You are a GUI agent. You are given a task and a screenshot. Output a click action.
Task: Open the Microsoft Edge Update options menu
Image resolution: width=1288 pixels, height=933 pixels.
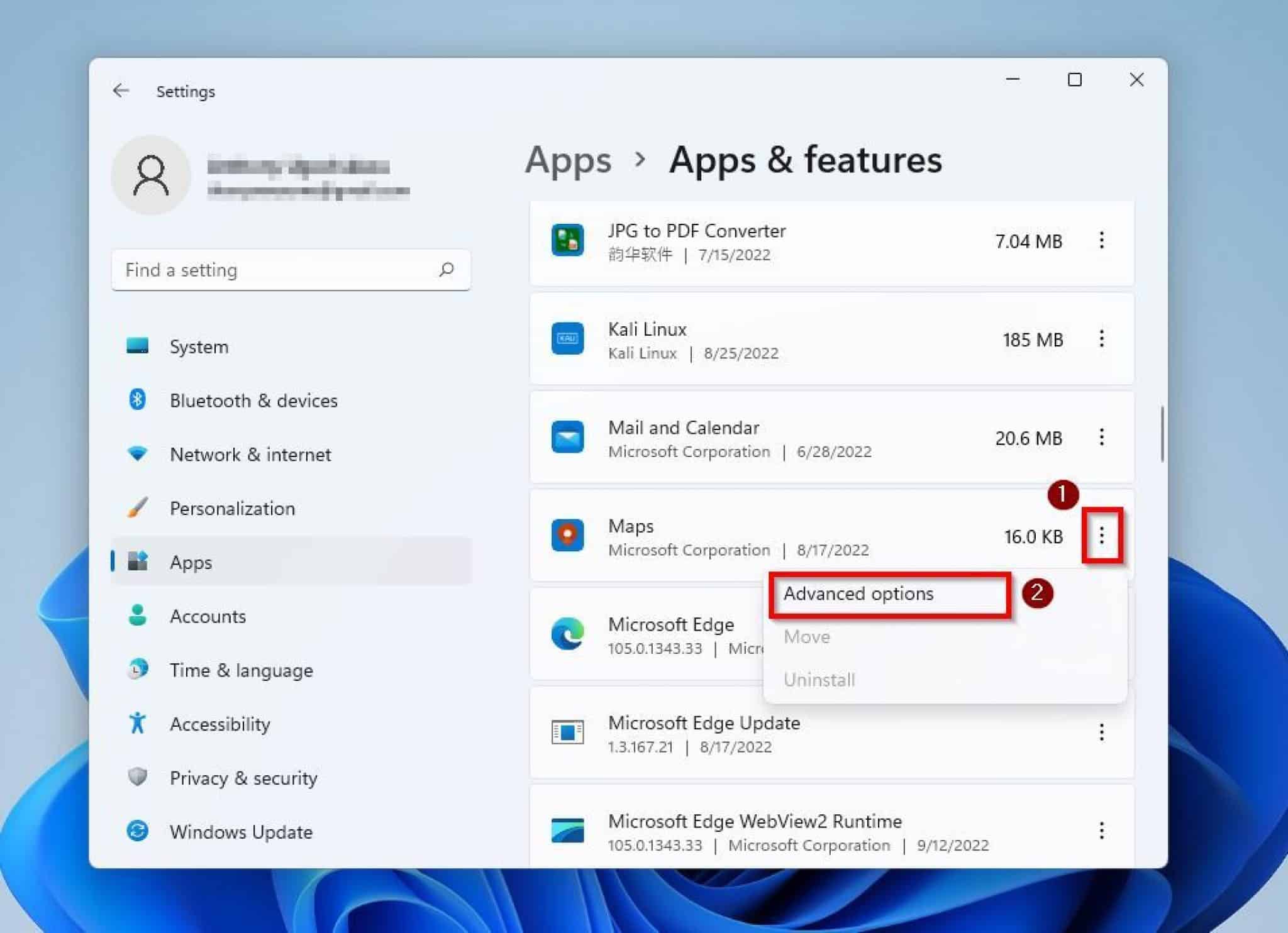click(x=1102, y=732)
